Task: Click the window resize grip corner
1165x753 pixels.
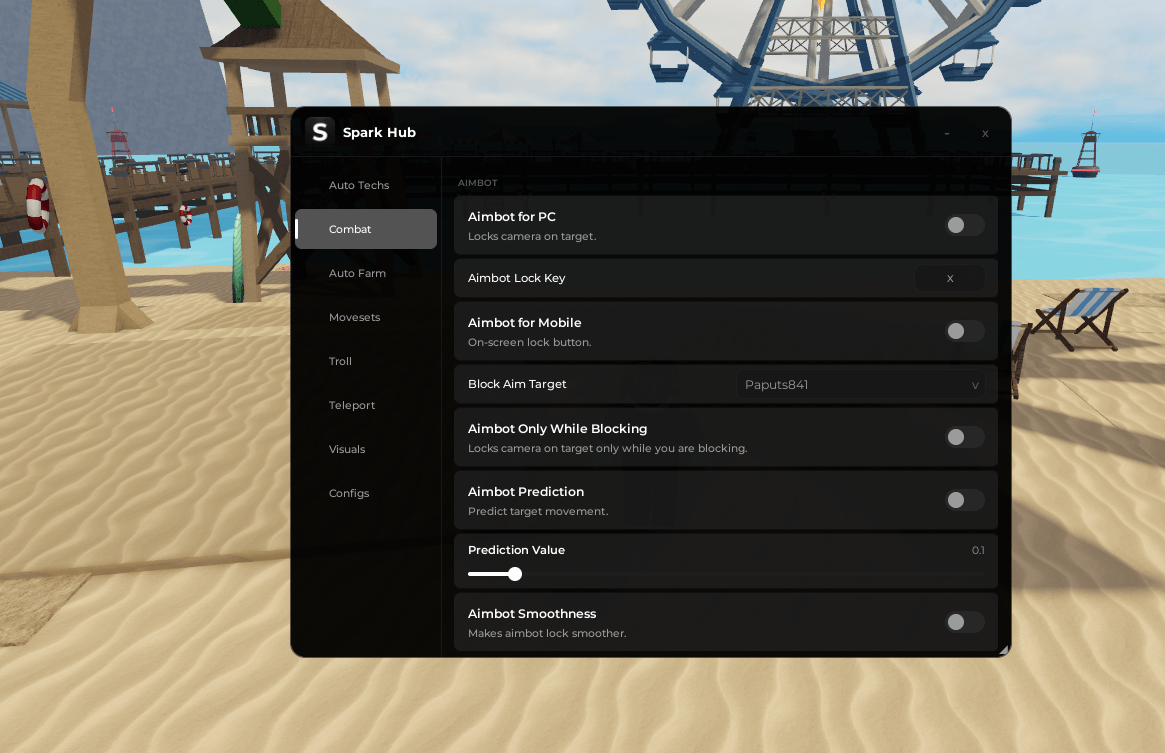Action: 1004,650
